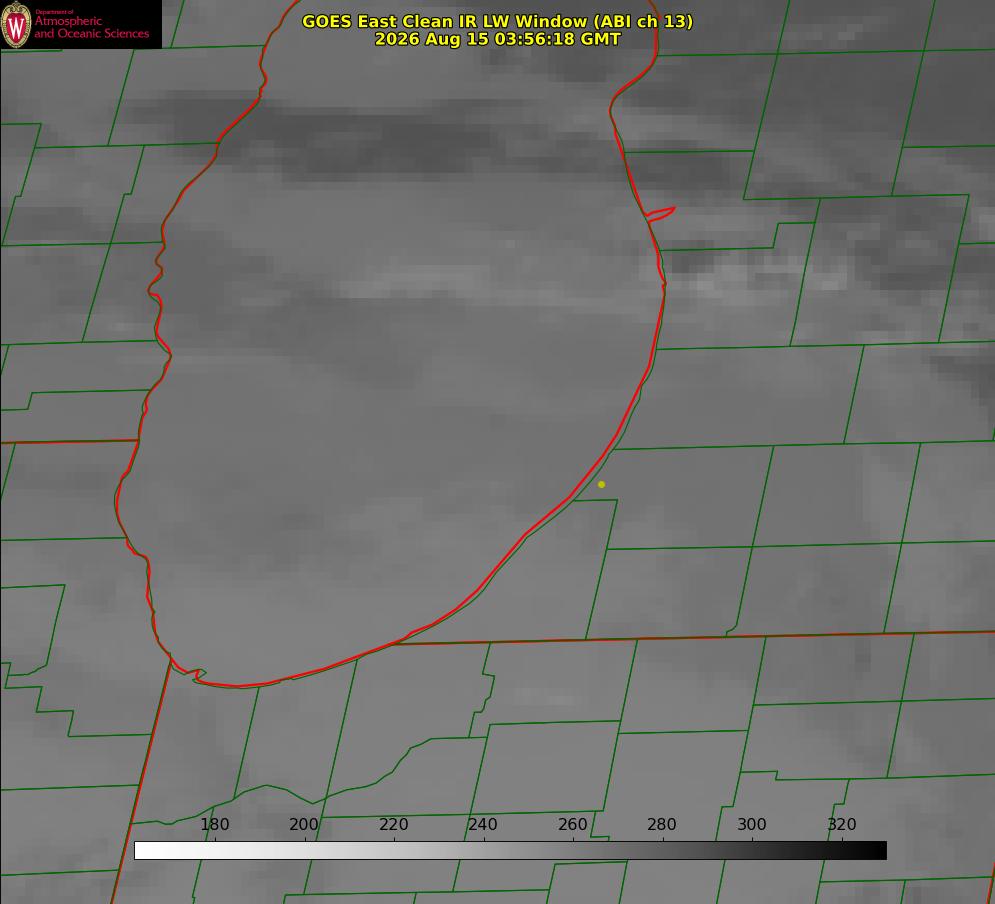
Task: Click the 200 label on colorbar
Action: point(303,824)
